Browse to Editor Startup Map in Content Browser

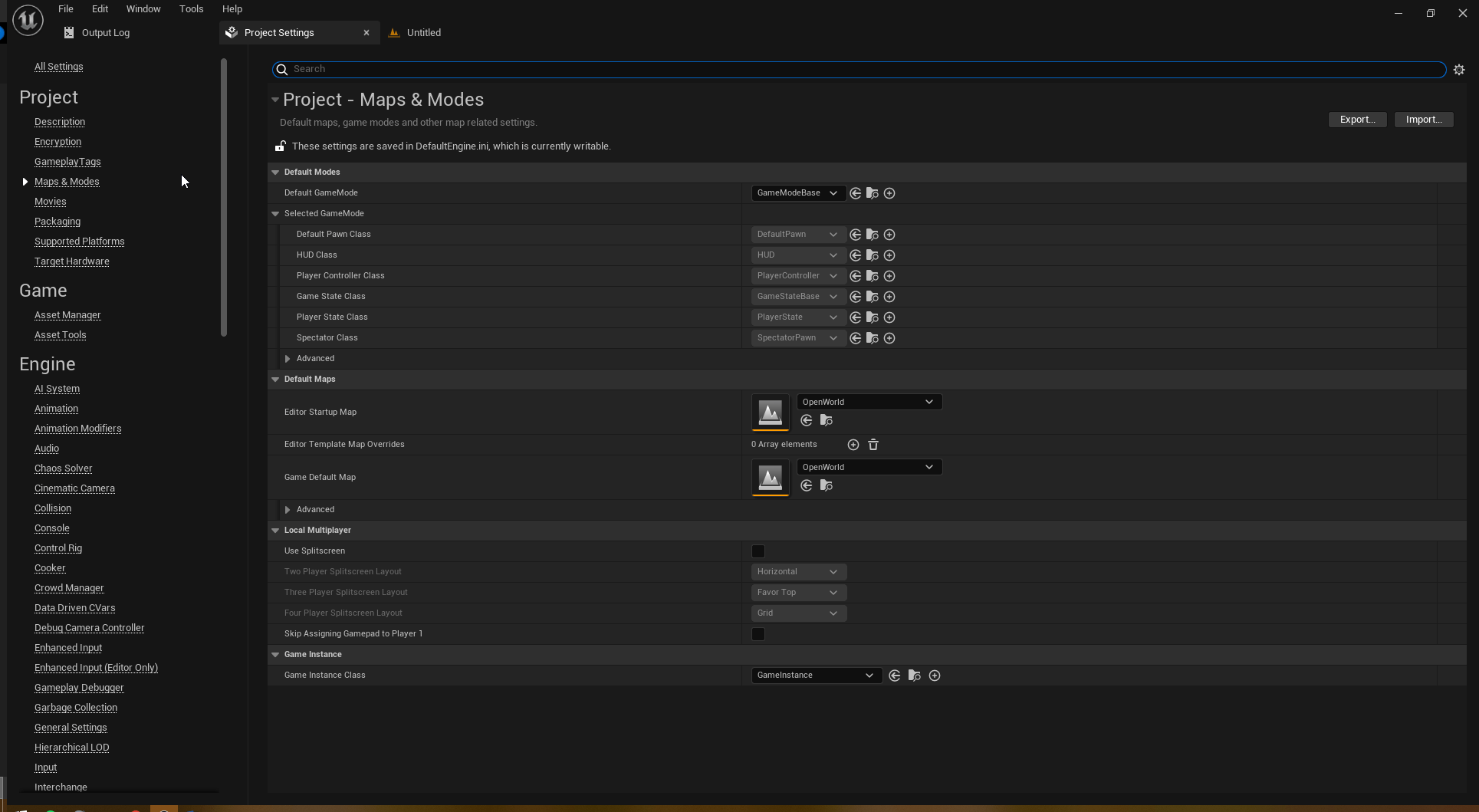click(x=826, y=420)
